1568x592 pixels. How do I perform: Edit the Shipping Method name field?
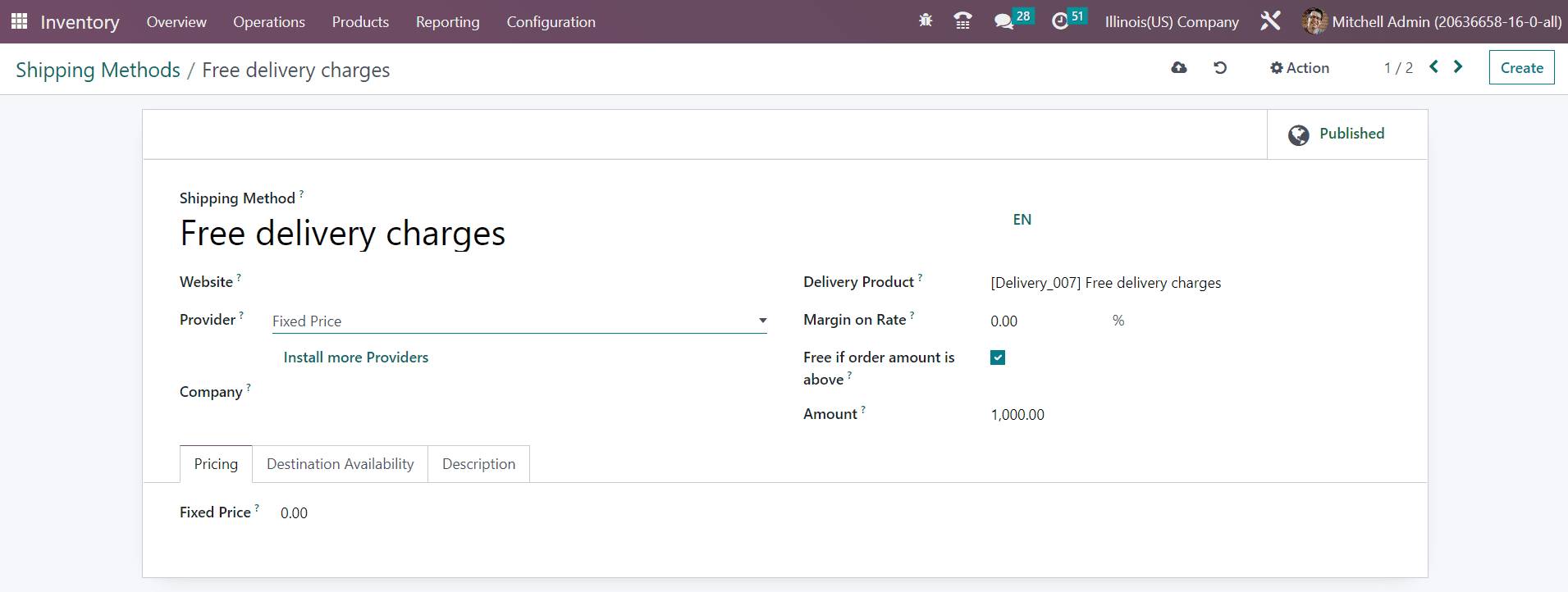pyautogui.click(x=588, y=234)
